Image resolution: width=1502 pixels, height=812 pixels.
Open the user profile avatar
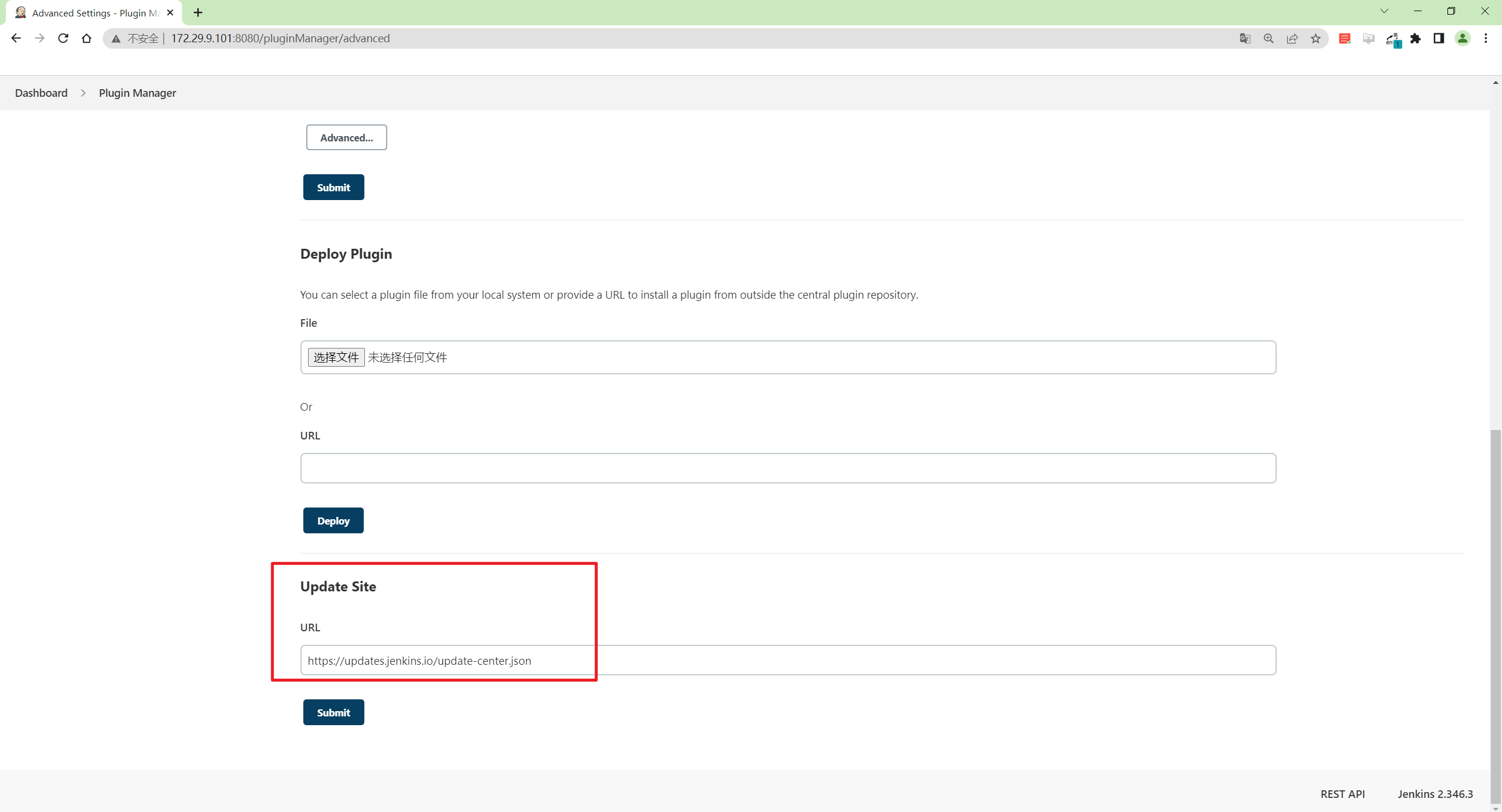(1463, 38)
